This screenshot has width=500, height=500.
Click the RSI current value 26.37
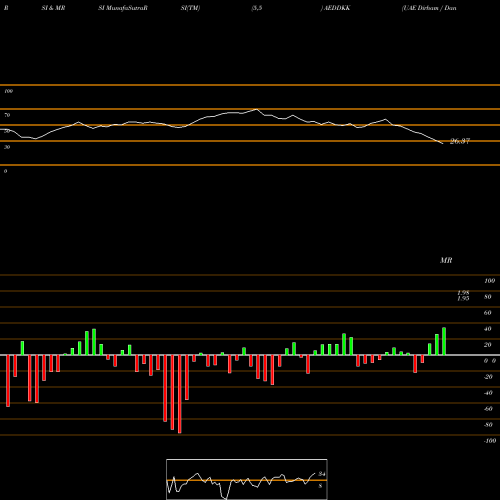[460, 141]
